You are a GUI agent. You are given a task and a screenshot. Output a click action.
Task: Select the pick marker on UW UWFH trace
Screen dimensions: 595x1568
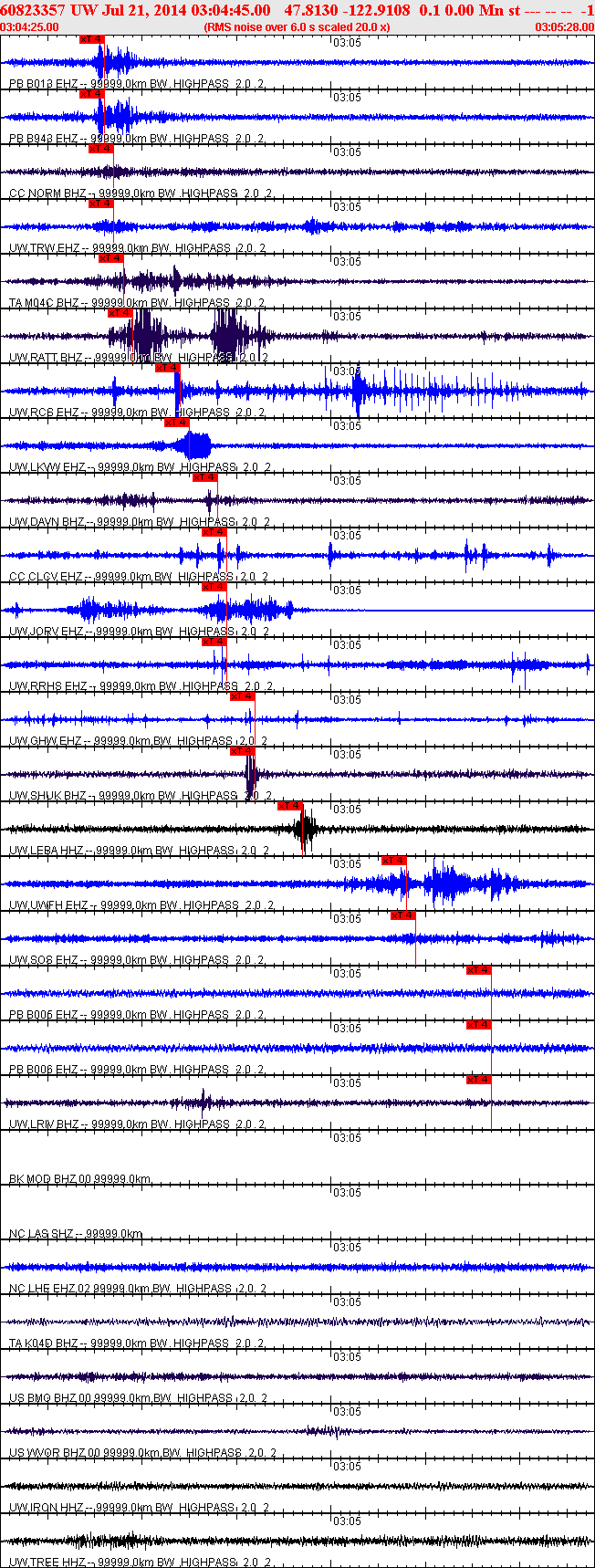tap(394, 861)
